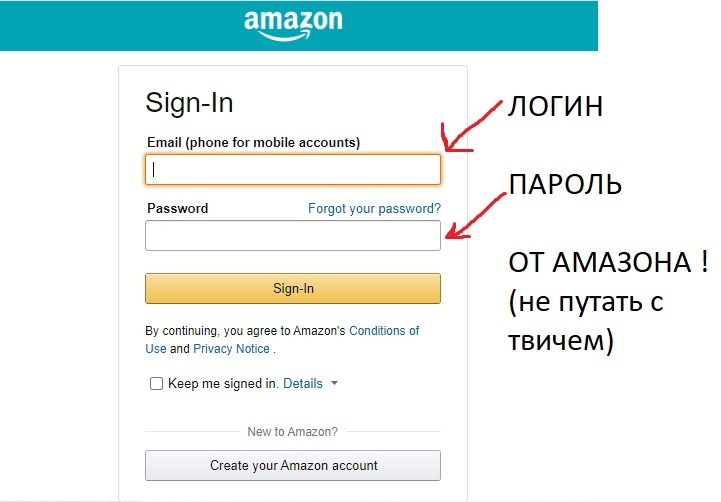
Task: Expand the Details dropdown arrow
Action: [x=334, y=383]
